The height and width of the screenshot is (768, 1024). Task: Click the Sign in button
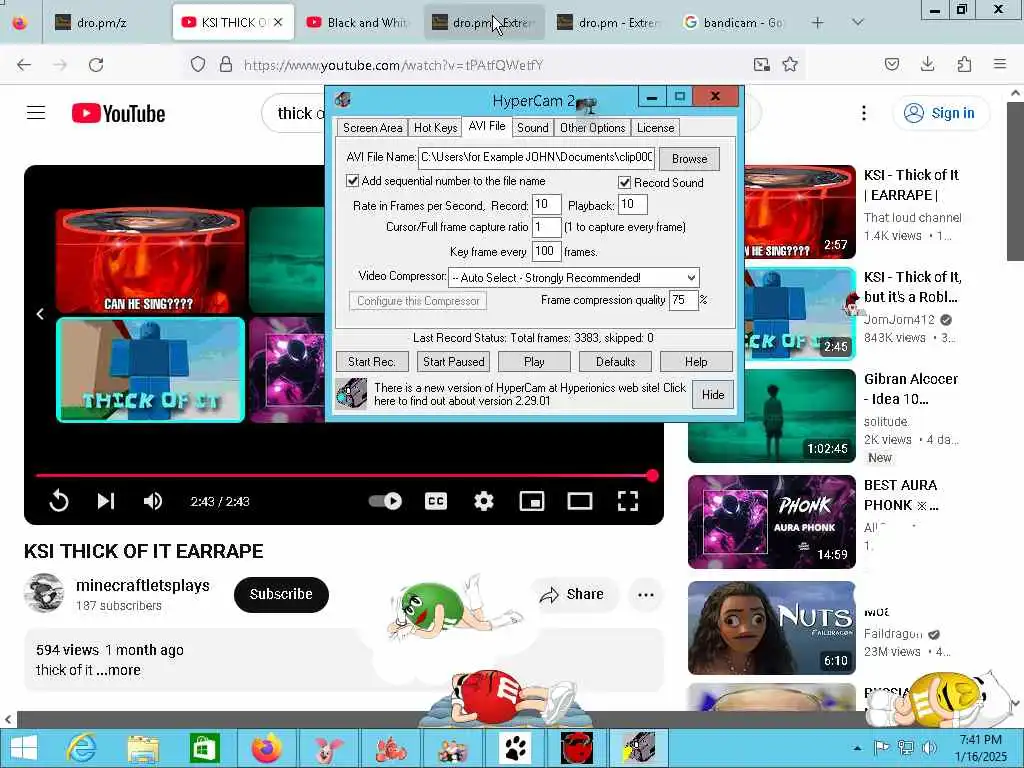(x=940, y=113)
